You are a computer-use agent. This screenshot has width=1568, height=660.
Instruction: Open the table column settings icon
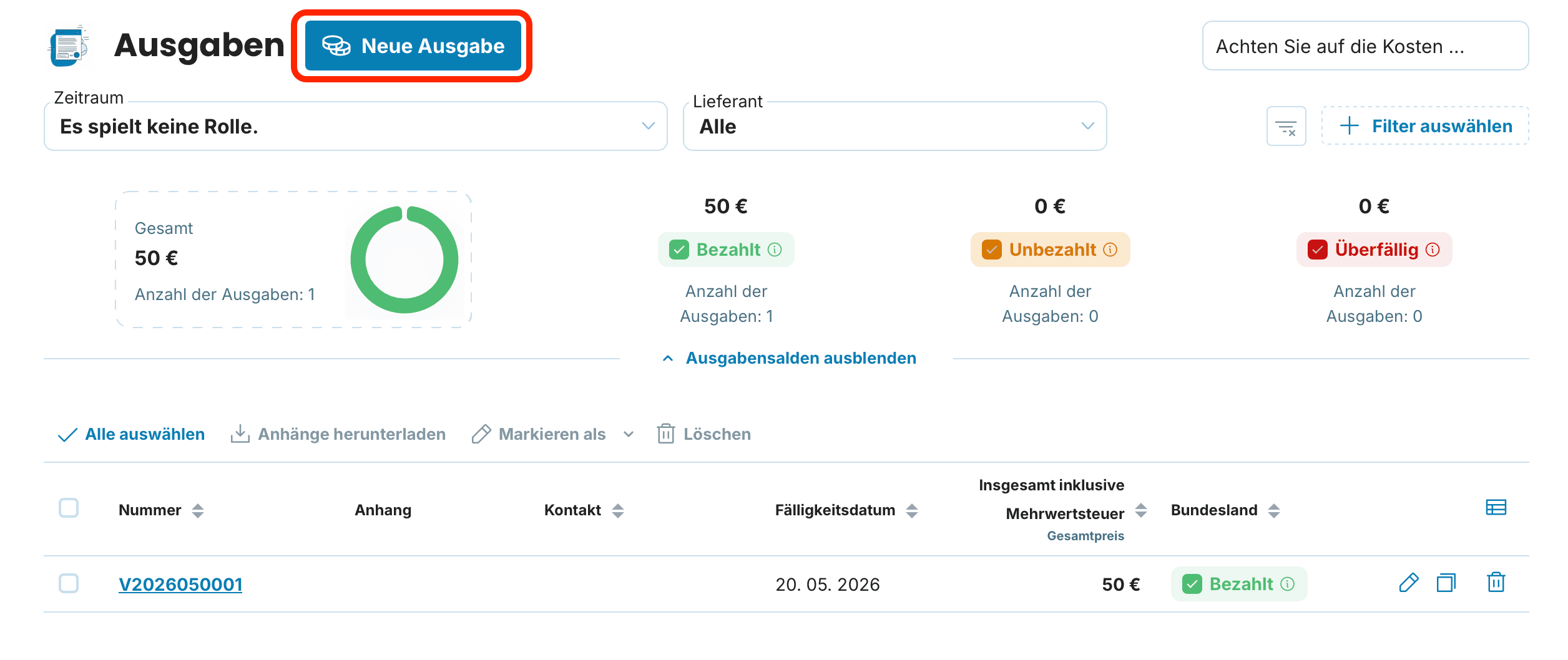(1496, 508)
